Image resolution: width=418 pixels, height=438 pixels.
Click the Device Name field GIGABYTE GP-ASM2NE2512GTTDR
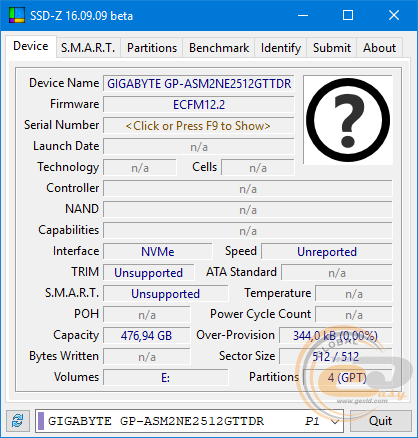(199, 84)
